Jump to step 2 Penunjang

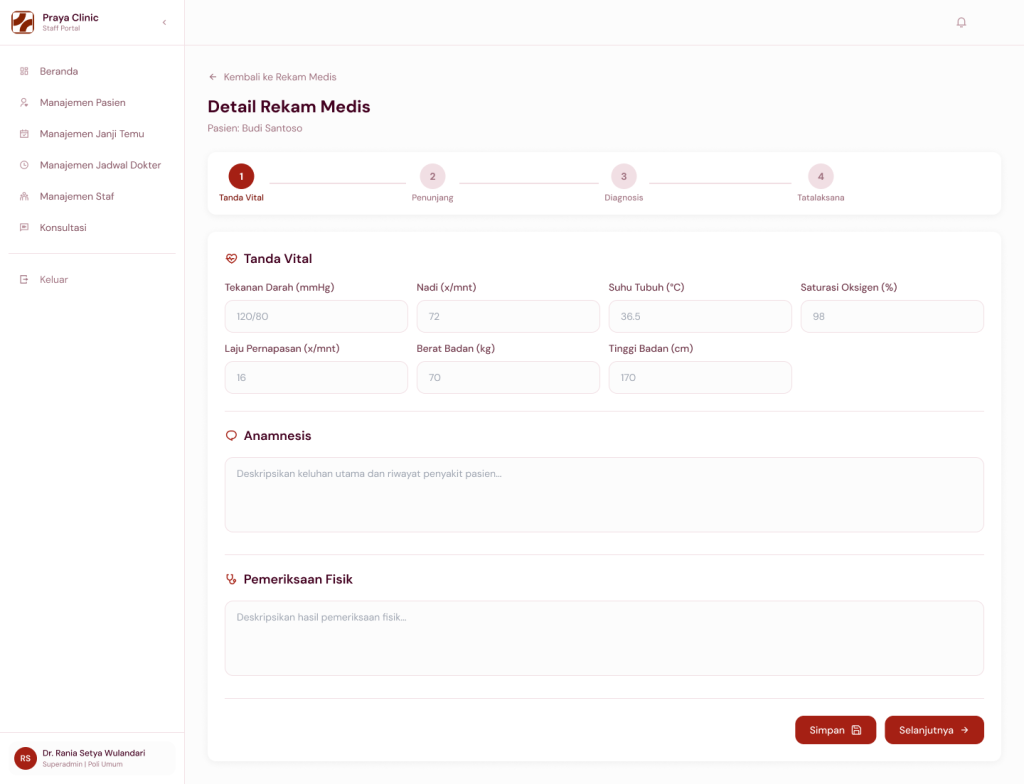[x=432, y=176]
